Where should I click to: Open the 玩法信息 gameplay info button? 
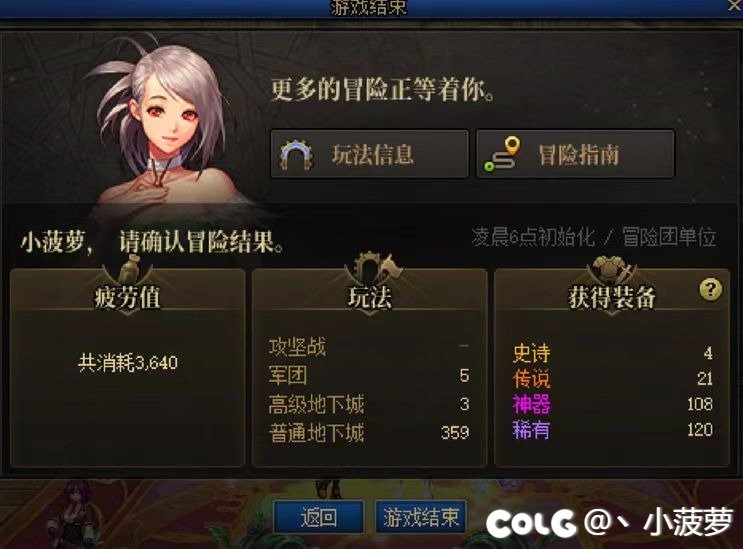click(370, 154)
